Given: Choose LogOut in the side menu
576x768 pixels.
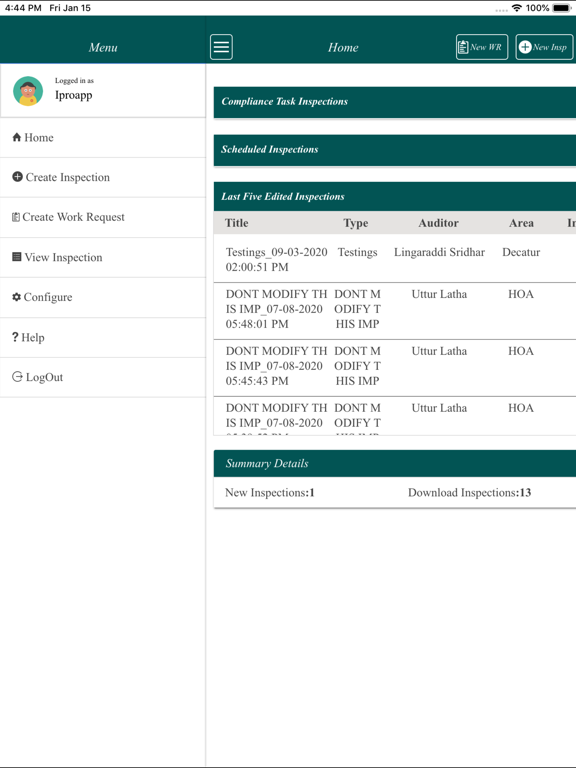Looking at the screenshot, I should 103,377.
